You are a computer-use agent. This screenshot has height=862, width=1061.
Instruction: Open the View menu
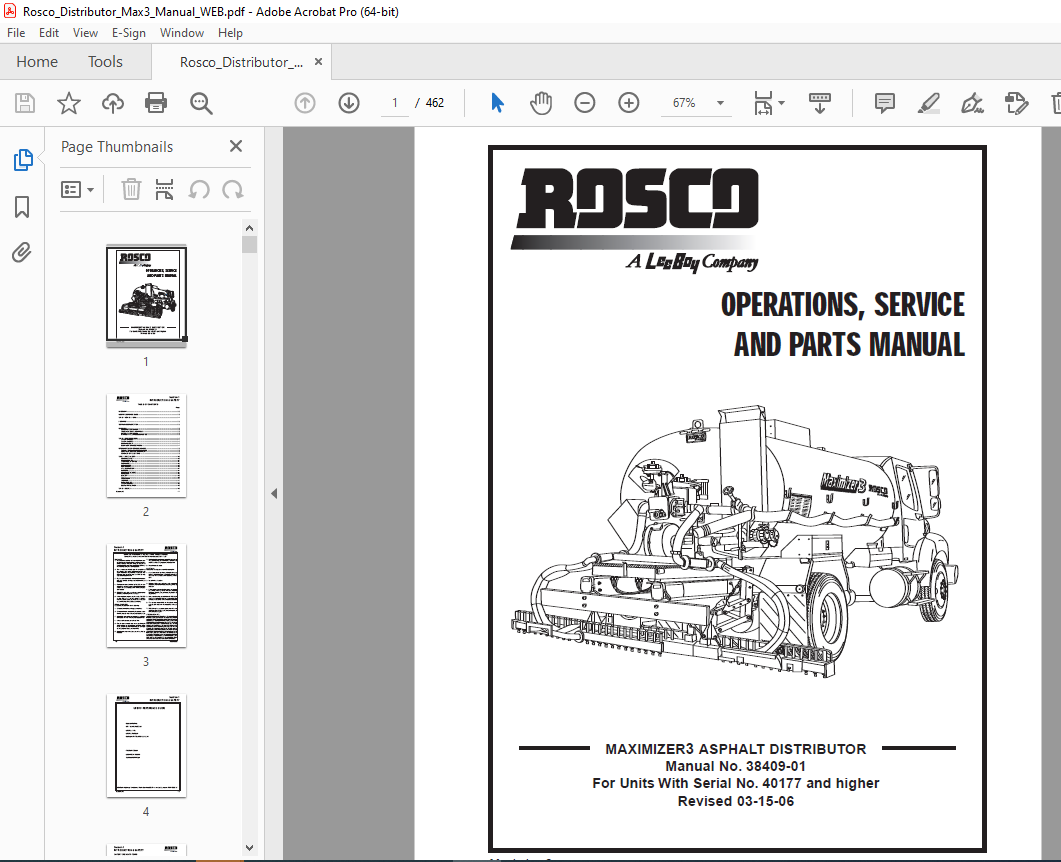(x=85, y=32)
